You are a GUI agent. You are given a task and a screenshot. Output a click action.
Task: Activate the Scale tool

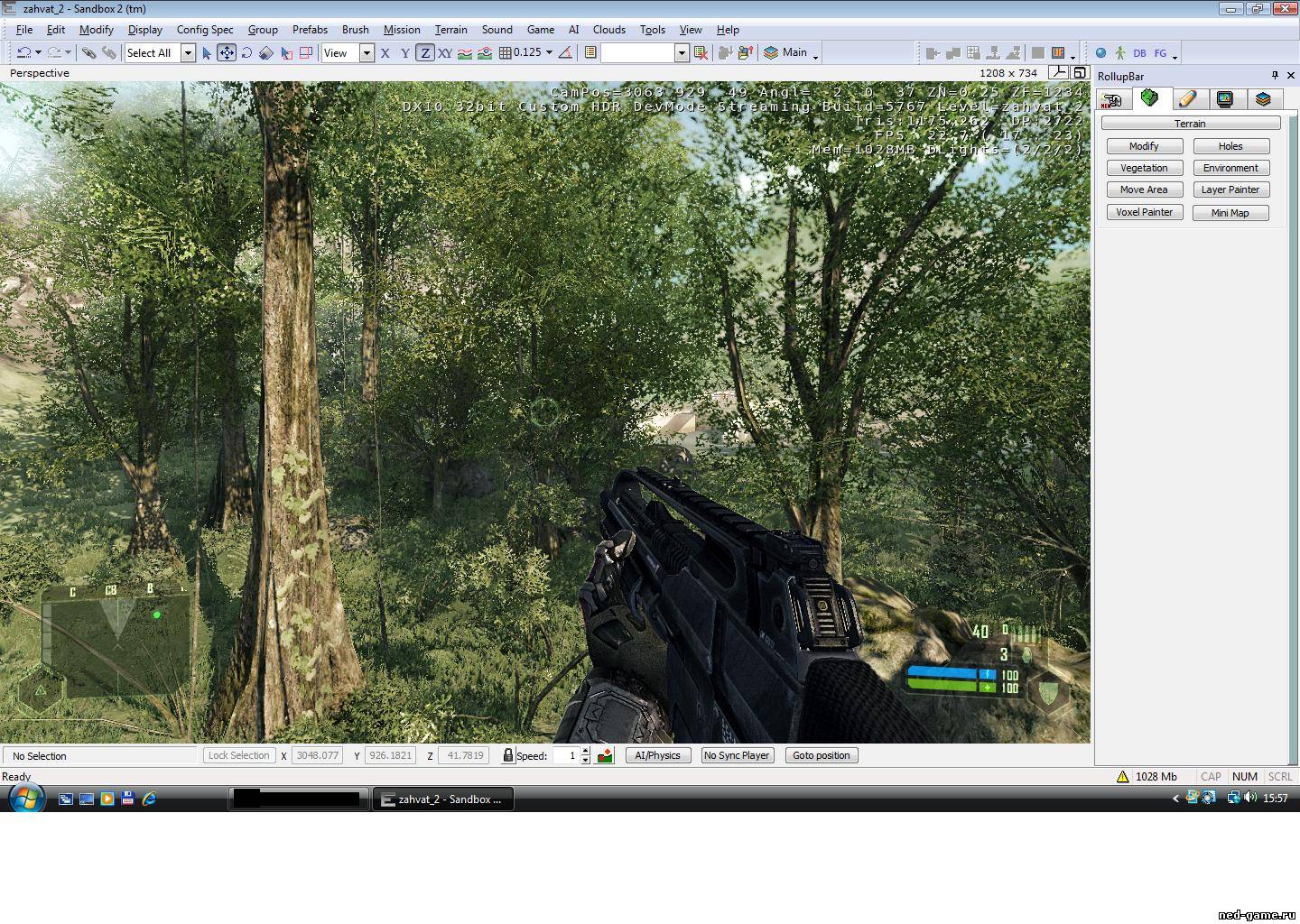click(265, 53)
